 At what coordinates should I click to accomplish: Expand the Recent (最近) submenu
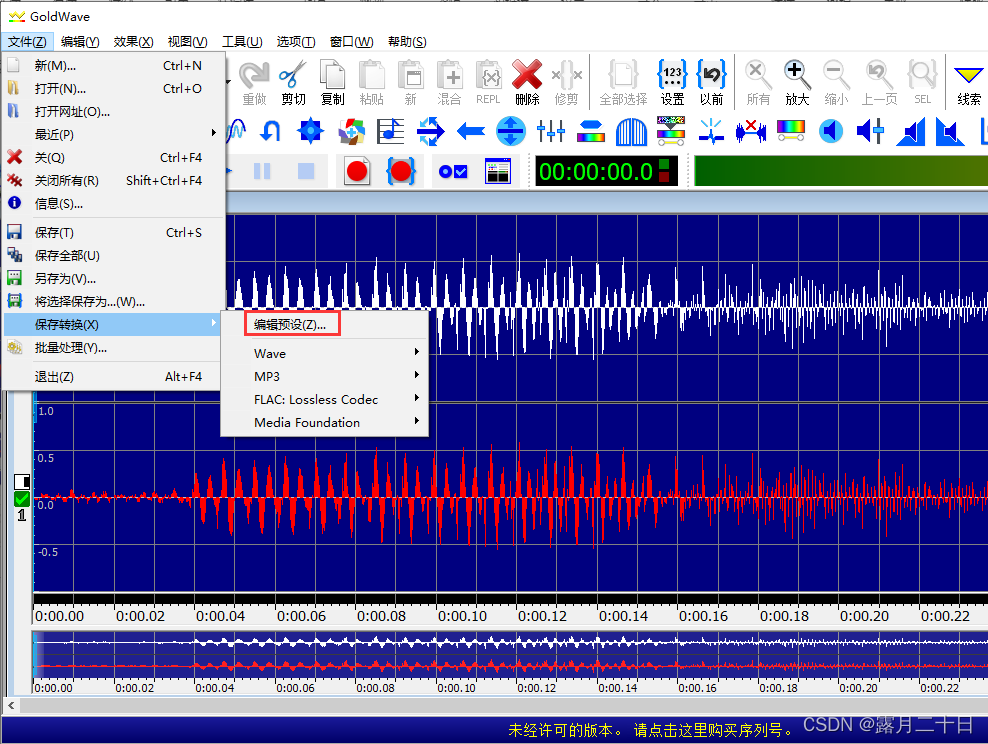(114, 135)
